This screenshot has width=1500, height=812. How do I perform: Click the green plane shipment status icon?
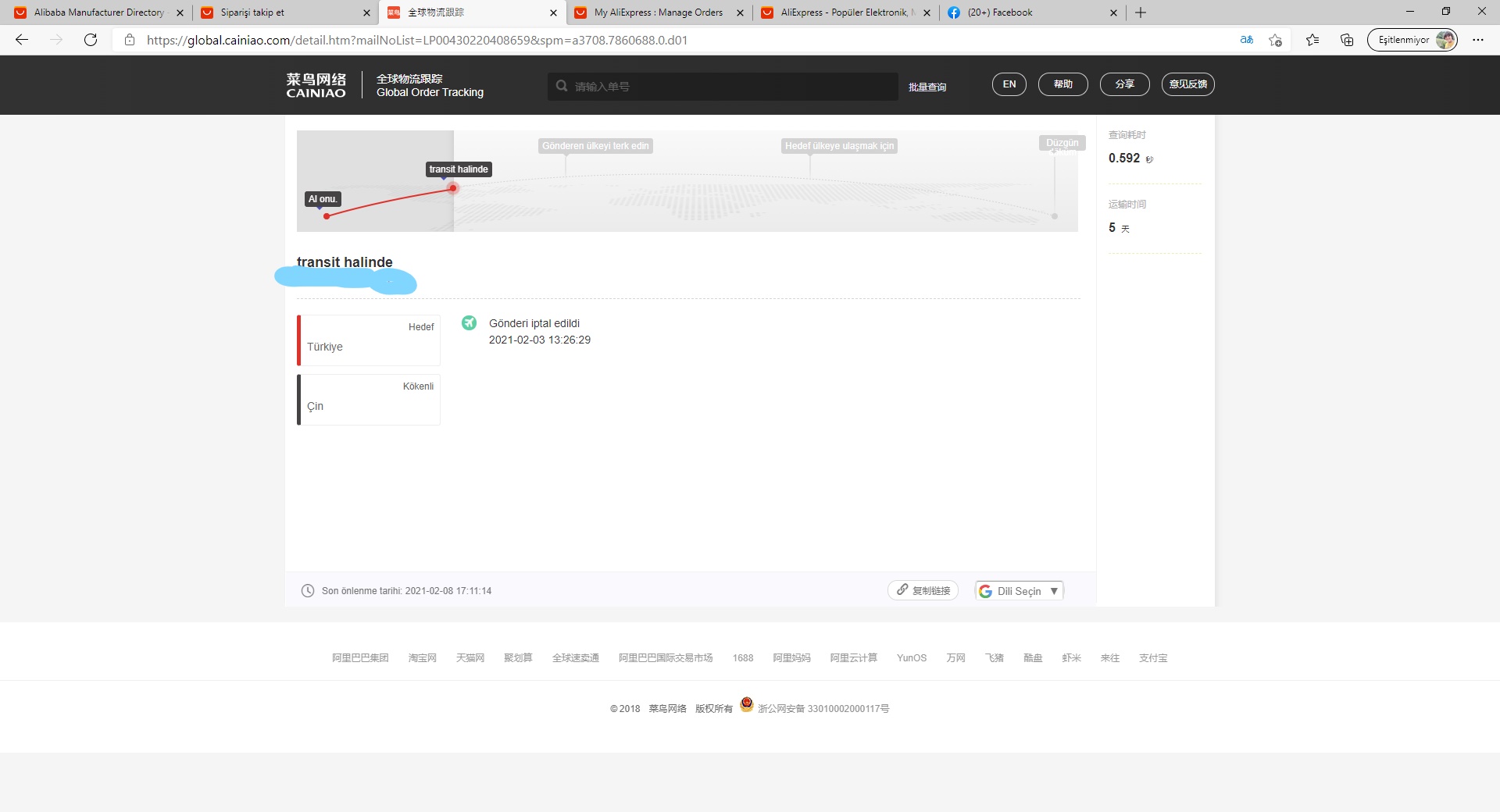[469, 322]
